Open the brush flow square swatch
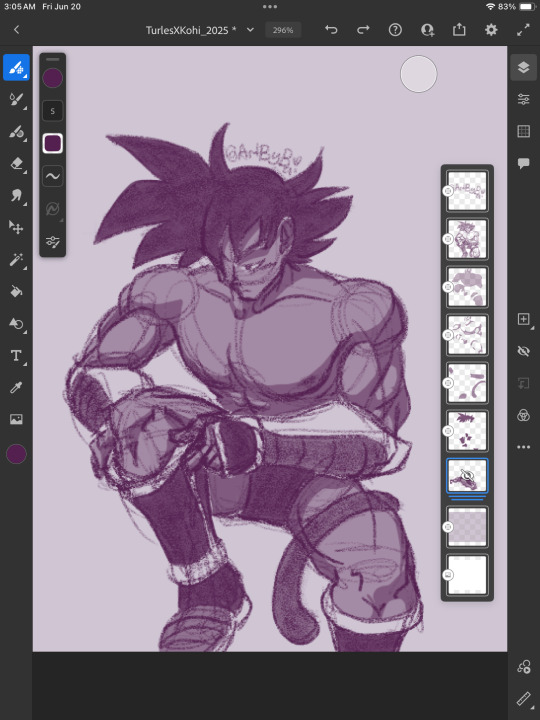 click(53, 143)
